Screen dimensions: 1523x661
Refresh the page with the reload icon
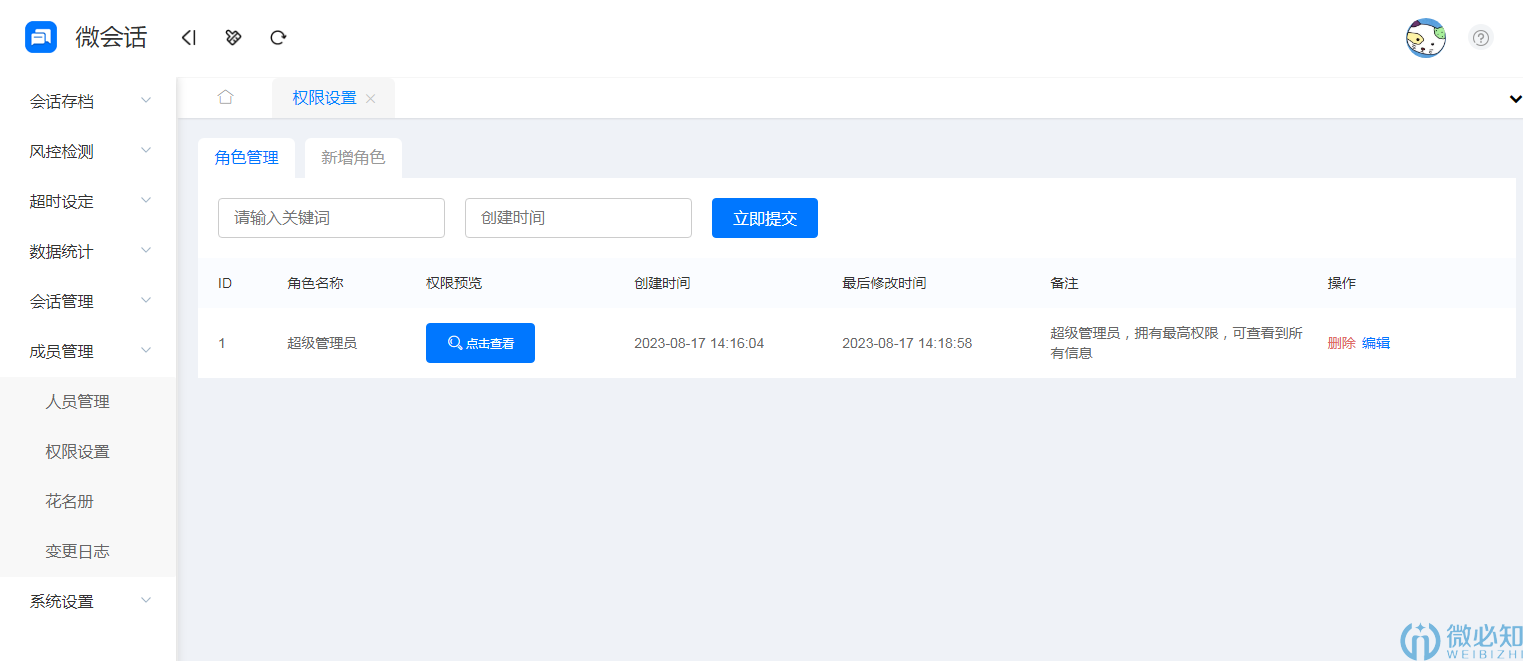pyautogui.click(x=278, y=37)
